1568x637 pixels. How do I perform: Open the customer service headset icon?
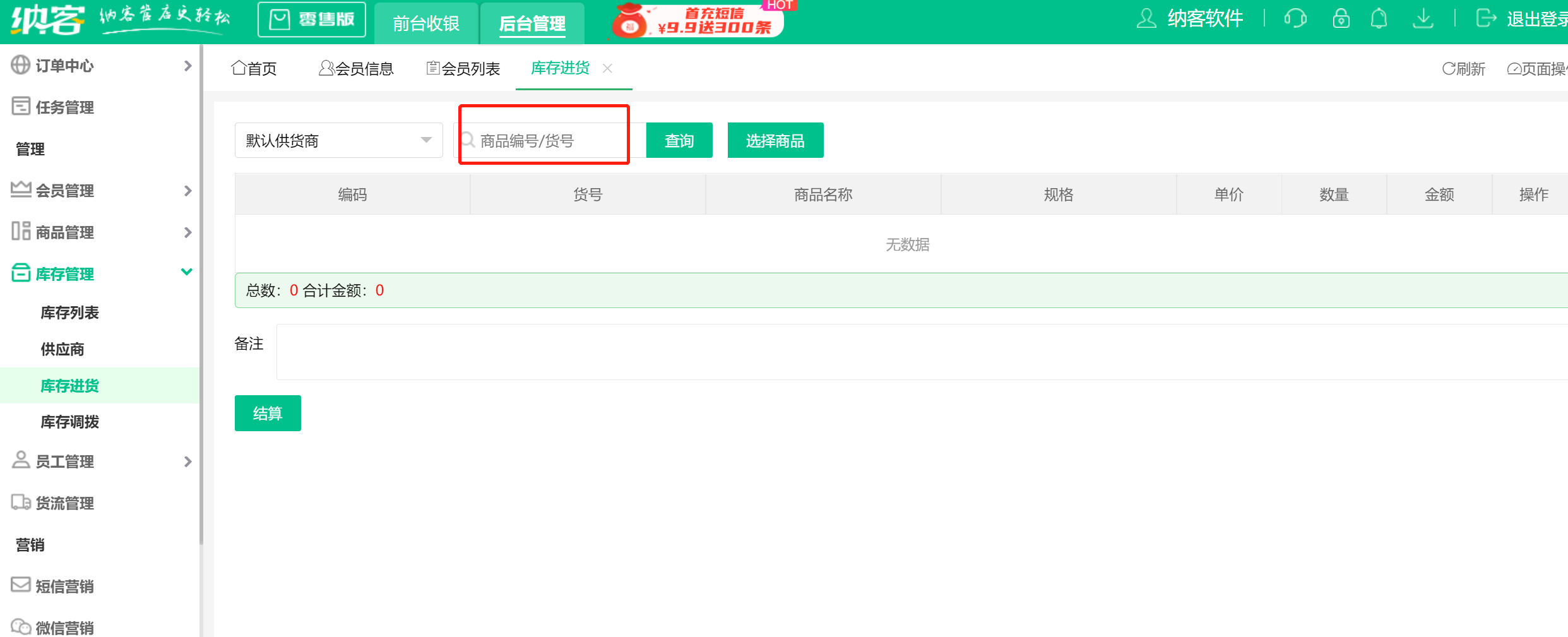(x=1295, y=18)
